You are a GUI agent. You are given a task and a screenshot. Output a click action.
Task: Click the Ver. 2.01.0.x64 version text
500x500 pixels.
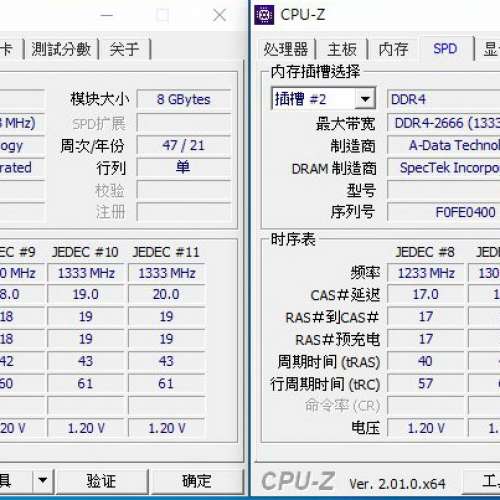[x=397, y=484]
